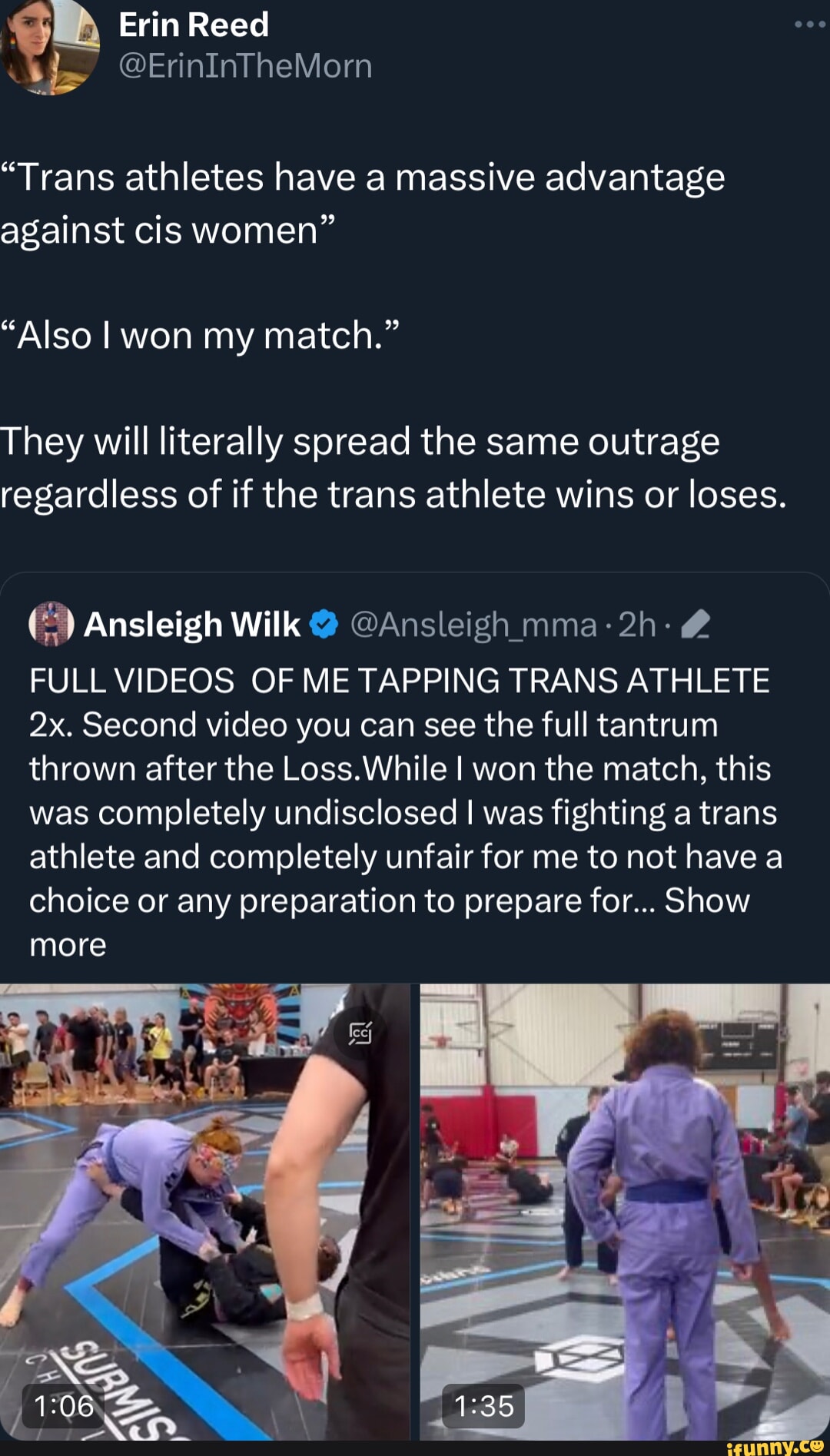Open the three-dot more options menu
This screenshot has width=830, height=1456.
click(x=809, y=25)
